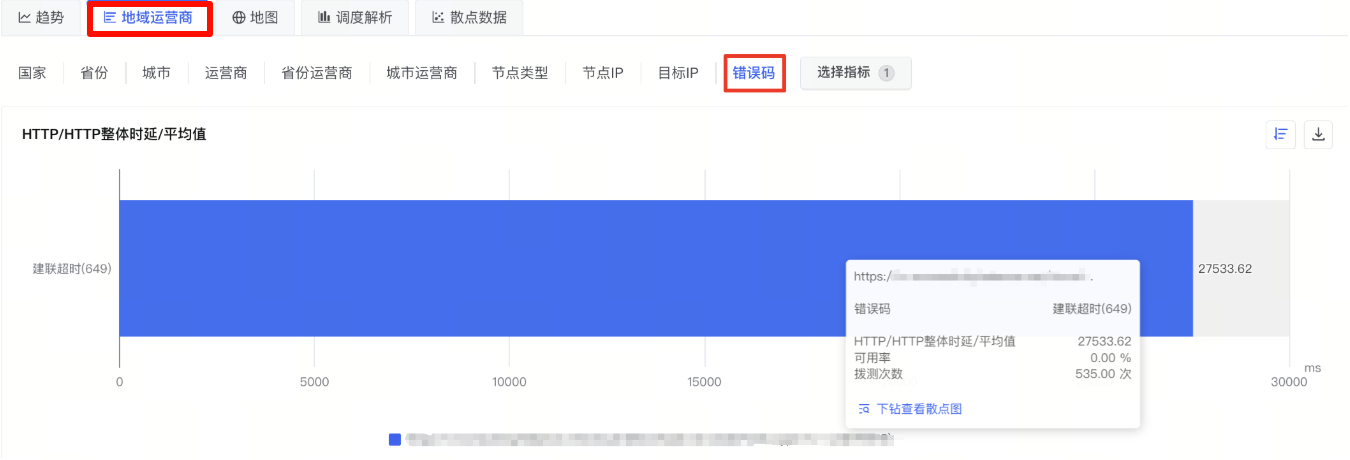Viewport: 1350px width, 460px height.
Task: Select the 省份 dimension
Action: pyautogui.click(x=94, y=73)
